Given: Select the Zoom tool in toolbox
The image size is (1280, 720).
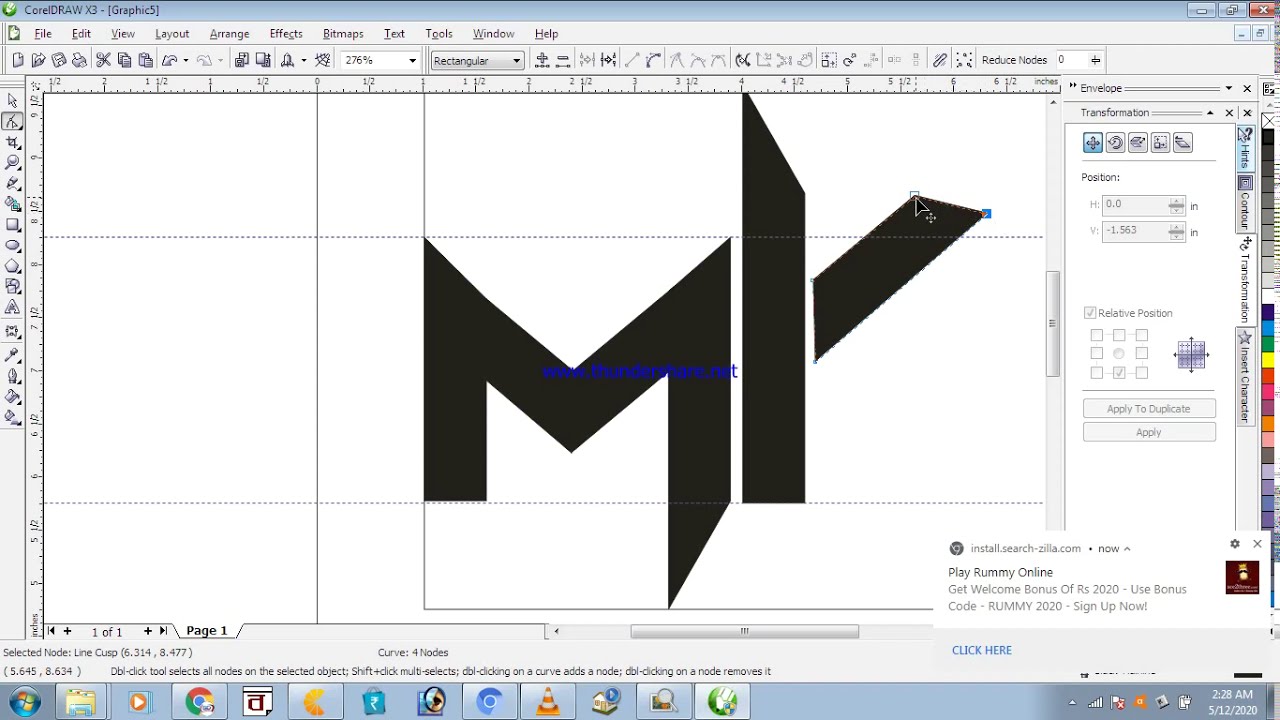Looking at the screenshot, I should [x=12, y=162].
